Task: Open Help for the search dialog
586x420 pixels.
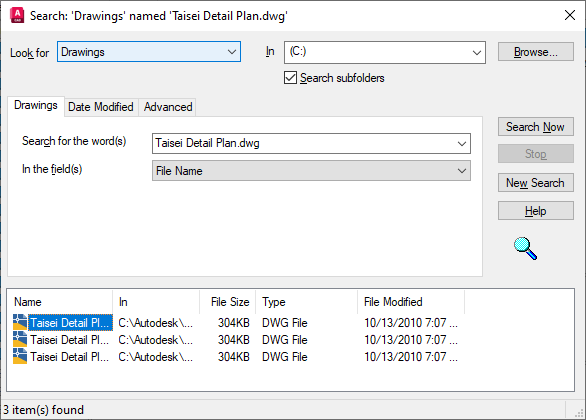Action: click(x=536, y=211)
